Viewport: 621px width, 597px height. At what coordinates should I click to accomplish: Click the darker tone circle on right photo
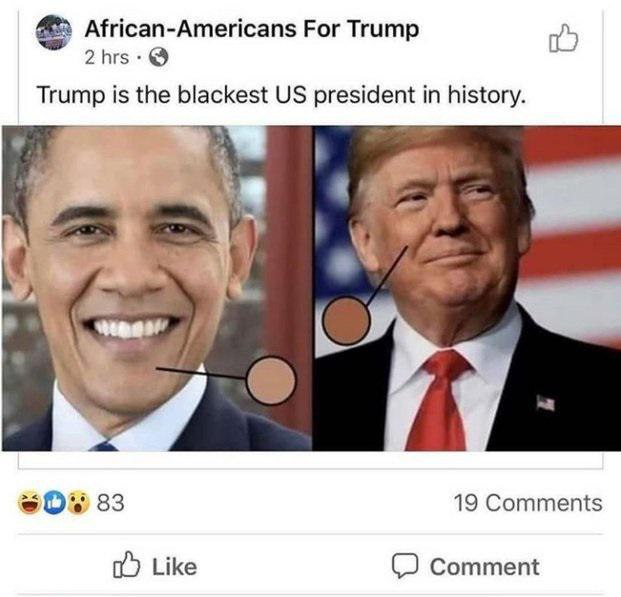coord(347,320)
